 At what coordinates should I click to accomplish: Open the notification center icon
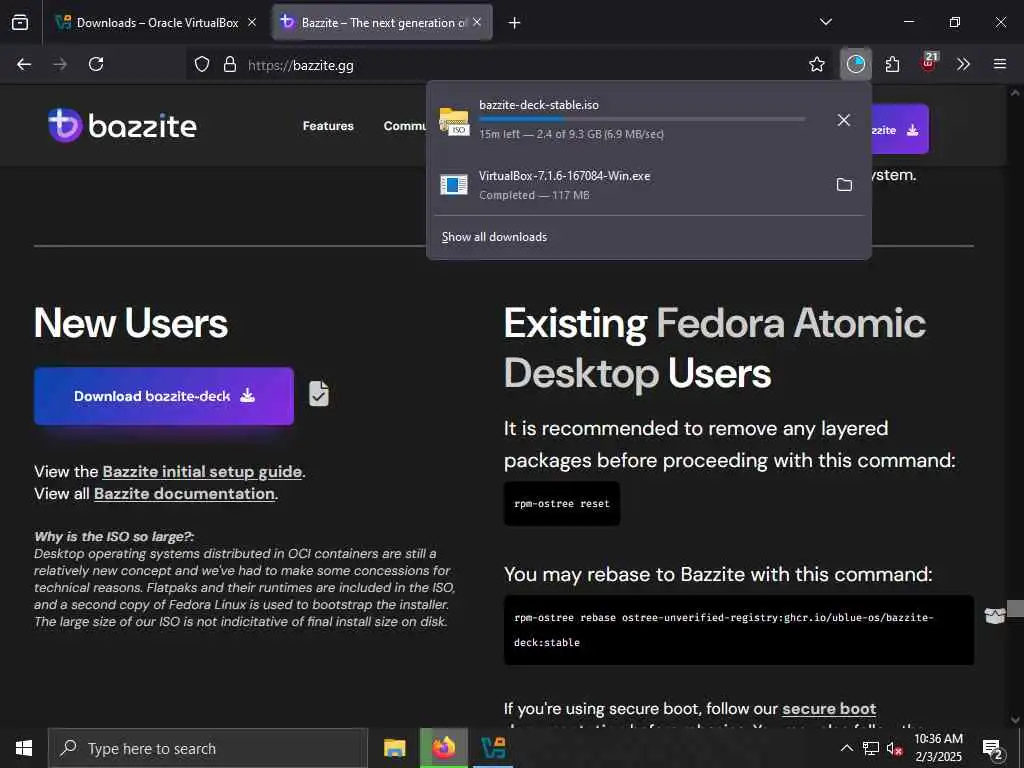point(992,749)
